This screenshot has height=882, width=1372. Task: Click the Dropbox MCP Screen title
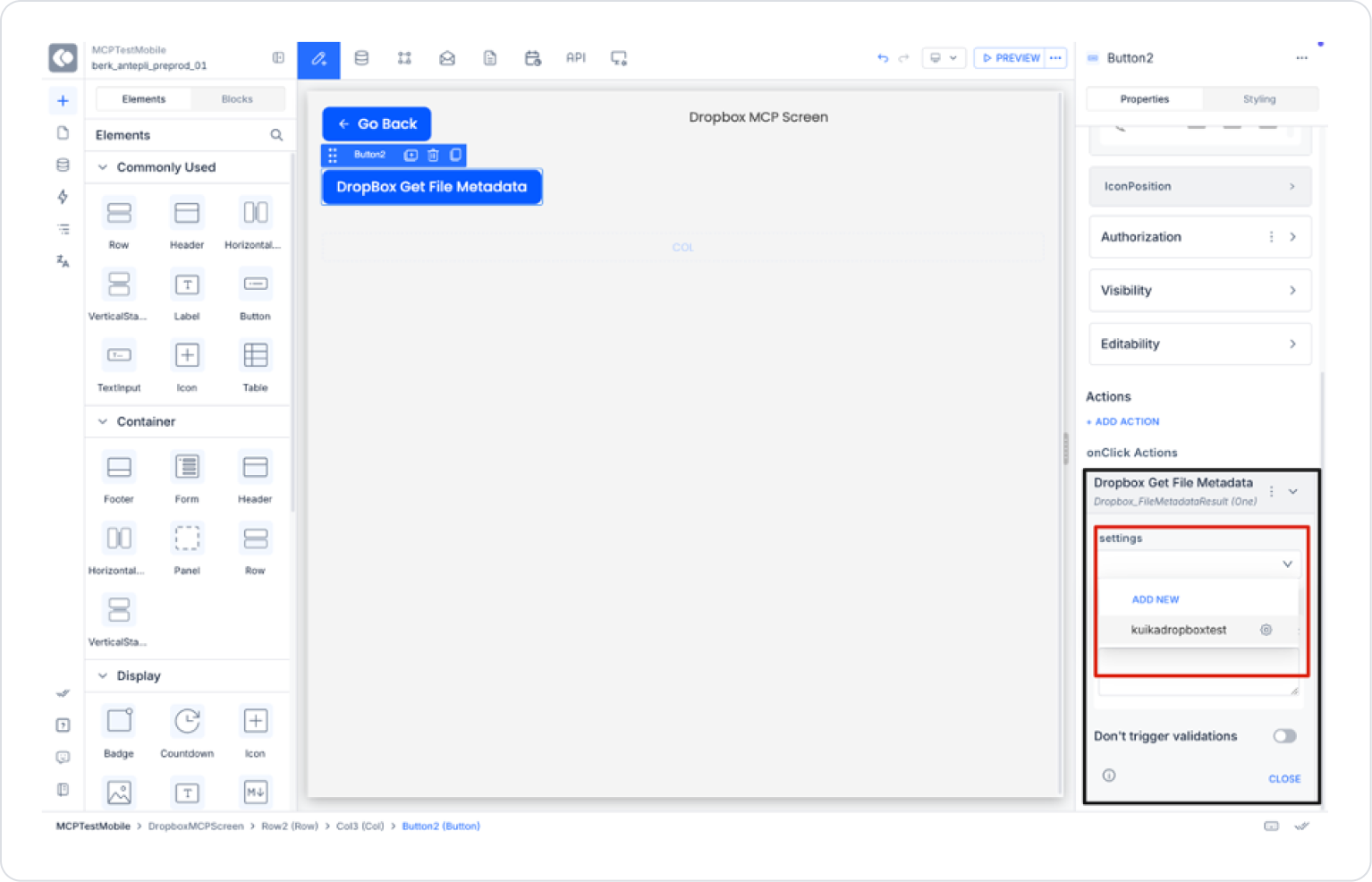(758, 117)
